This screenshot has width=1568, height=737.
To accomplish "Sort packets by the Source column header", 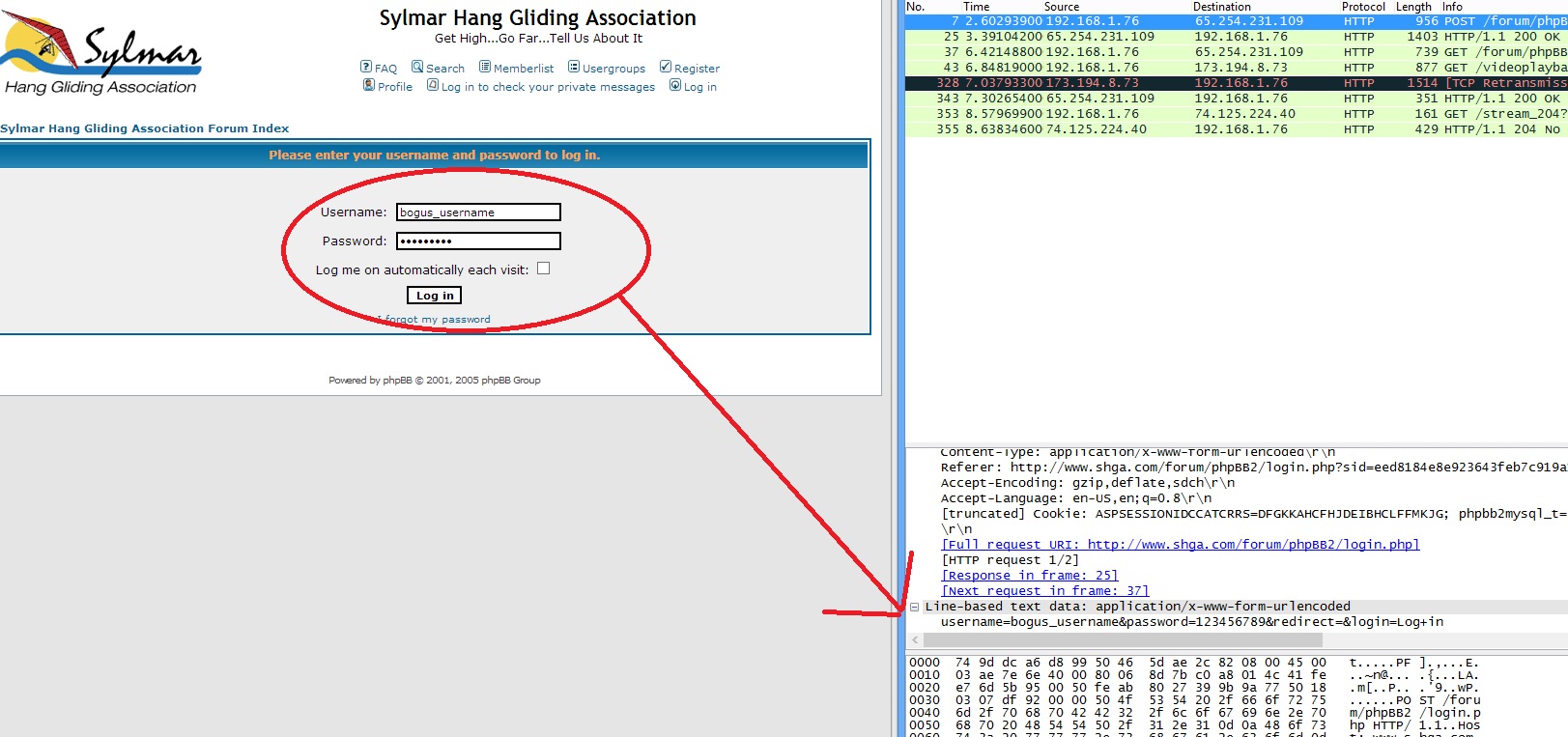I will point(1062,7).
